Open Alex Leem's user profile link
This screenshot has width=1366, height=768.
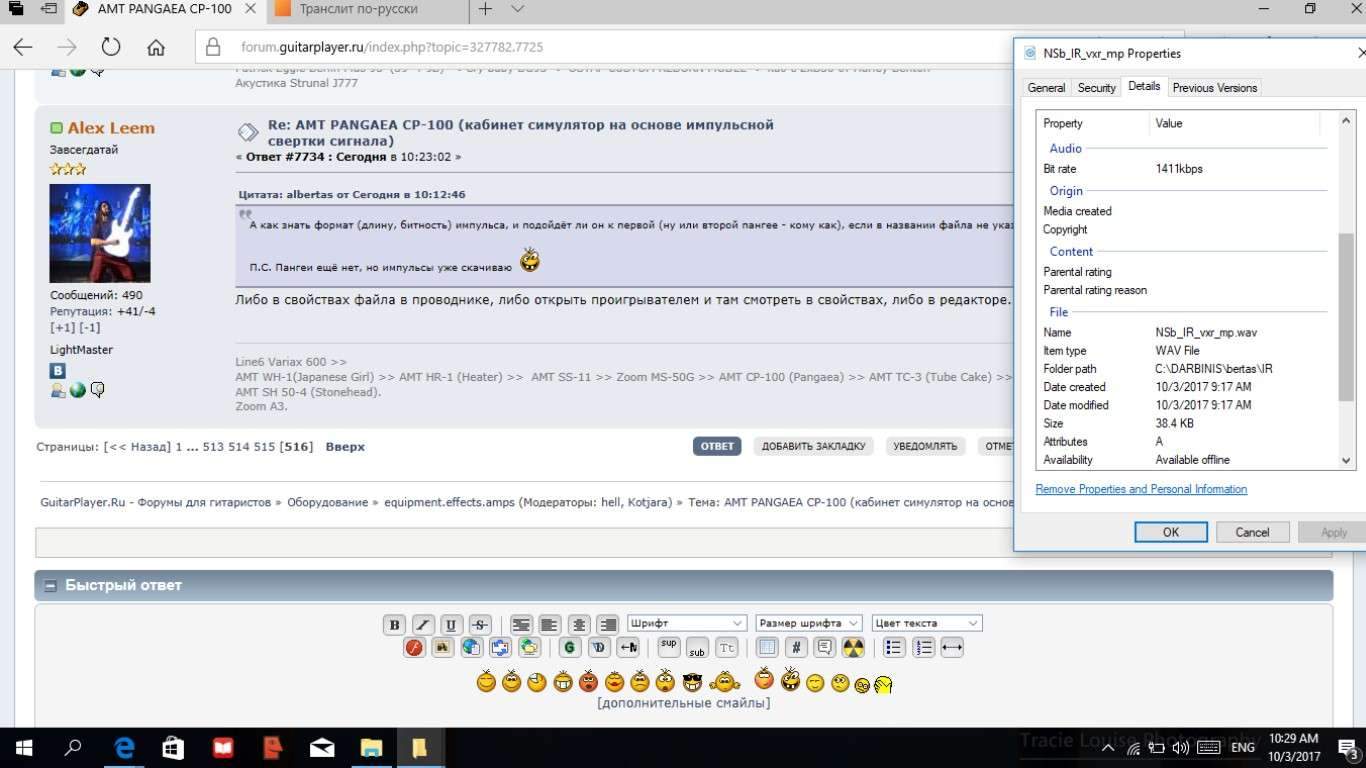[111, 128]
